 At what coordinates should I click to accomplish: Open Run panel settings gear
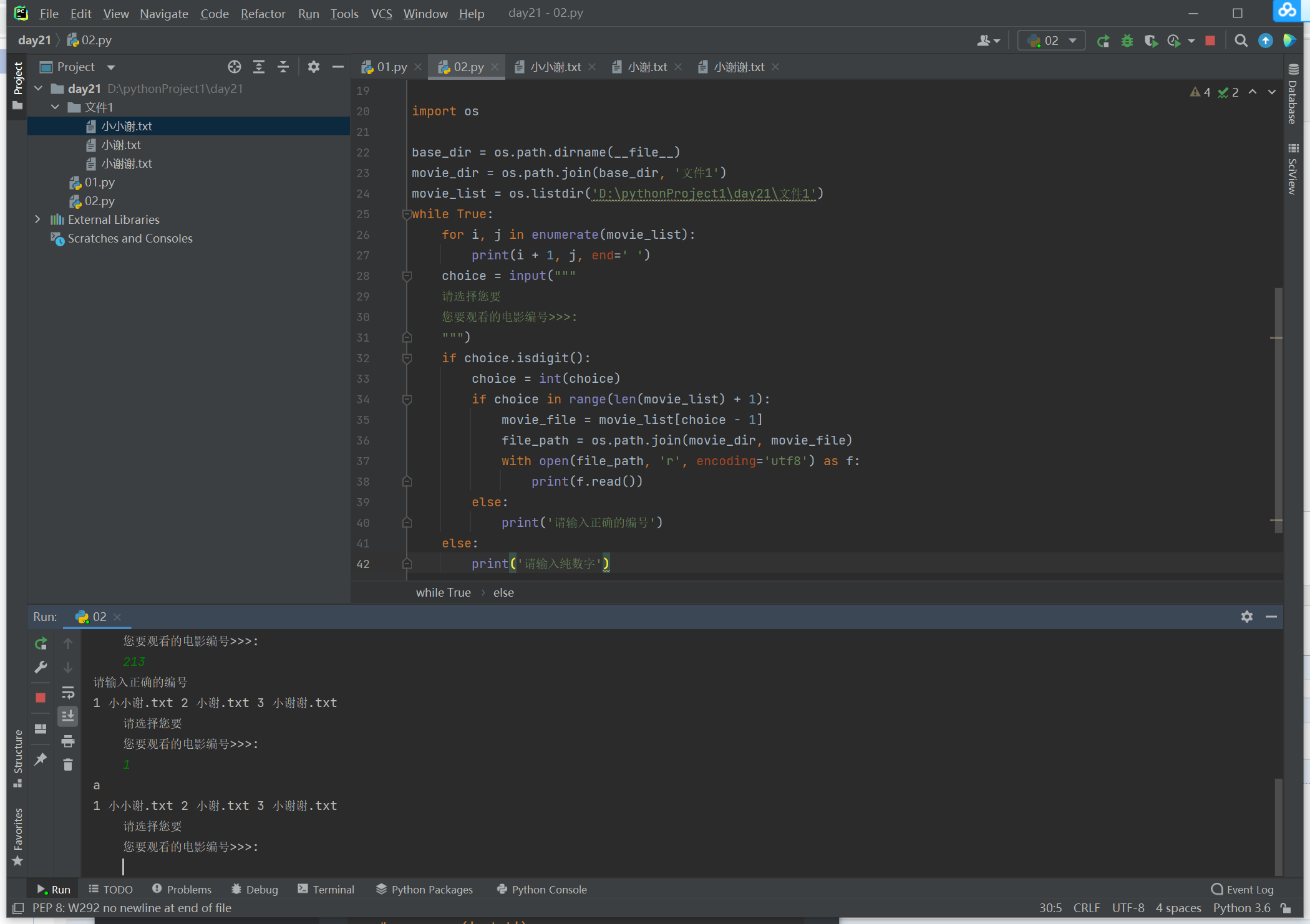pyautogui.click(x=1246, y=617)
